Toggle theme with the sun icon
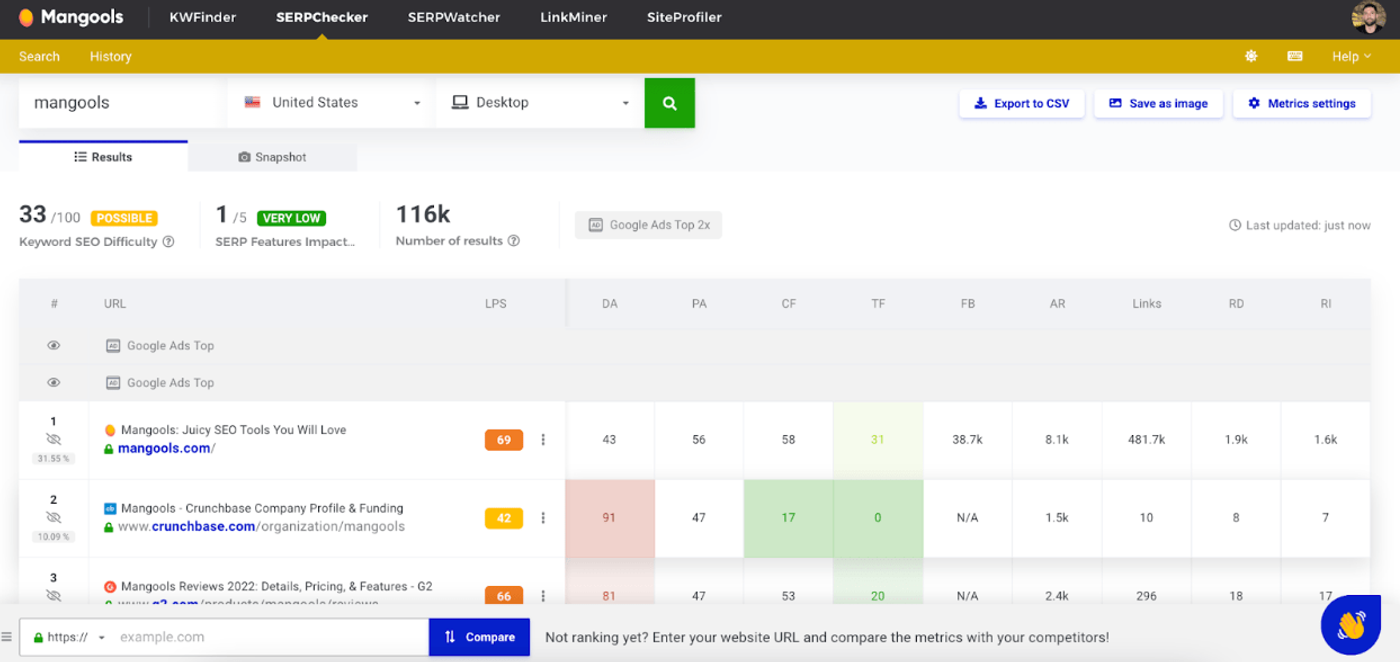Image resolution: width=1400 pixels, height=662 pixels. coord(1251,57)
